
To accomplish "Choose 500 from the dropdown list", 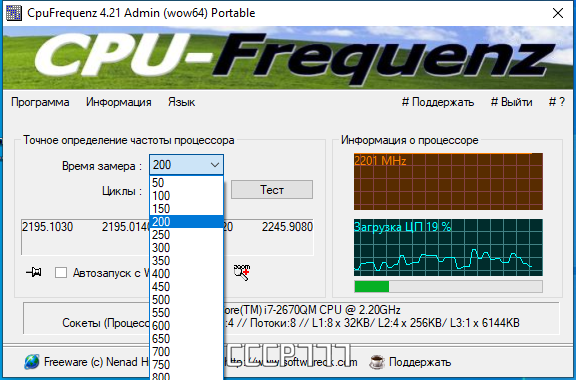I will pyautogui.click(x=186, y=300).
